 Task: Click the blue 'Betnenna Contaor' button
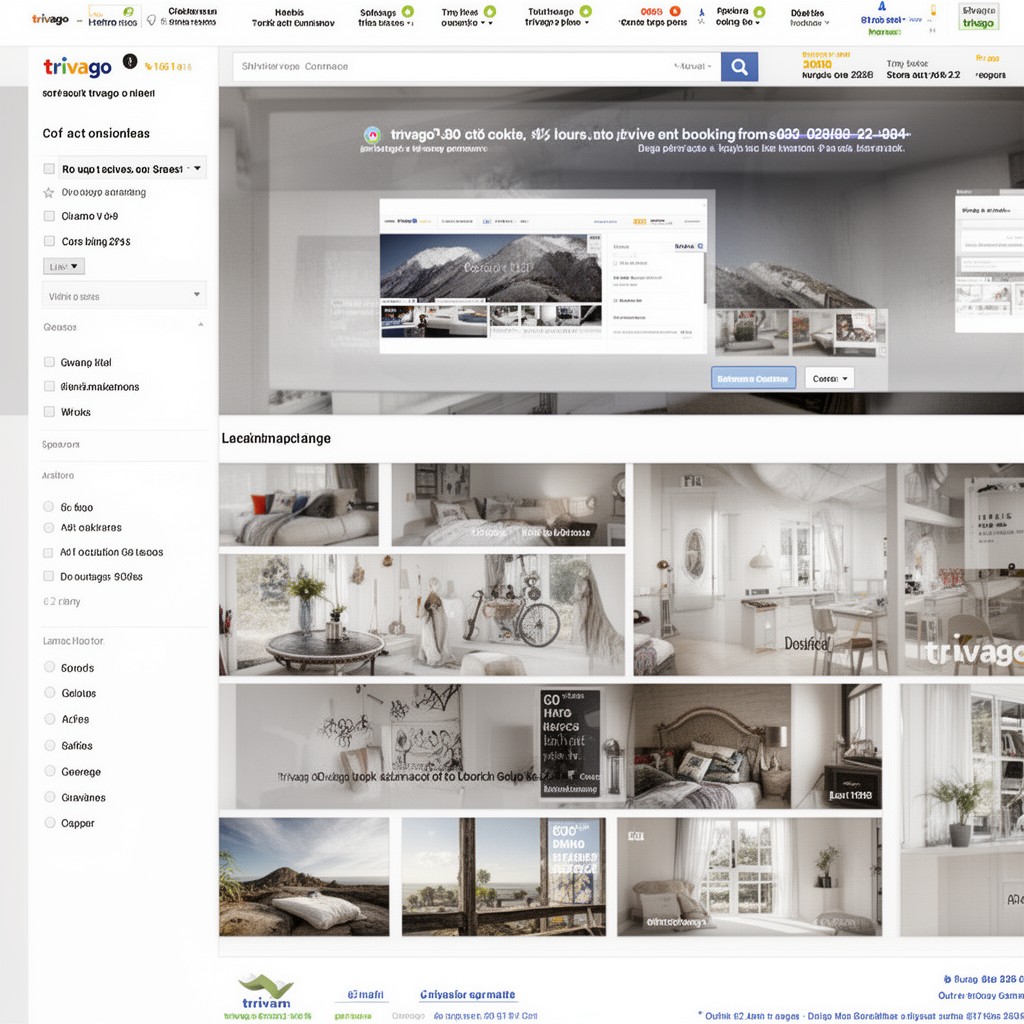pyautogui.click(x=754, y=378)
